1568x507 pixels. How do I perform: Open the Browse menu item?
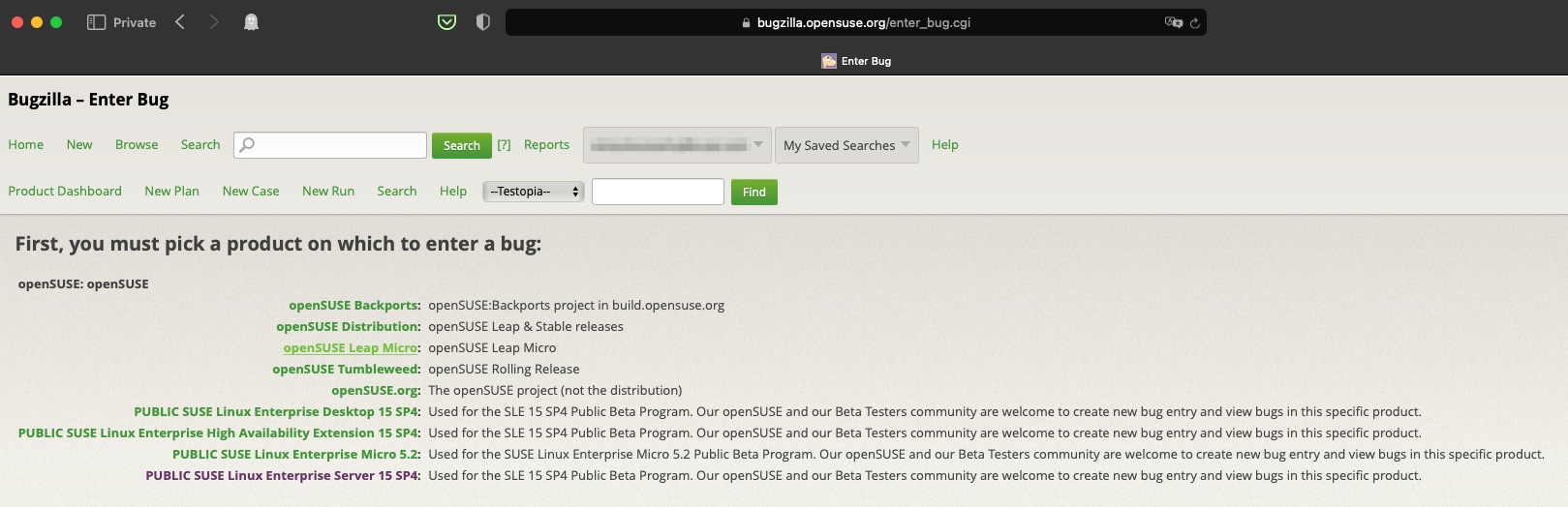[137, 144]
